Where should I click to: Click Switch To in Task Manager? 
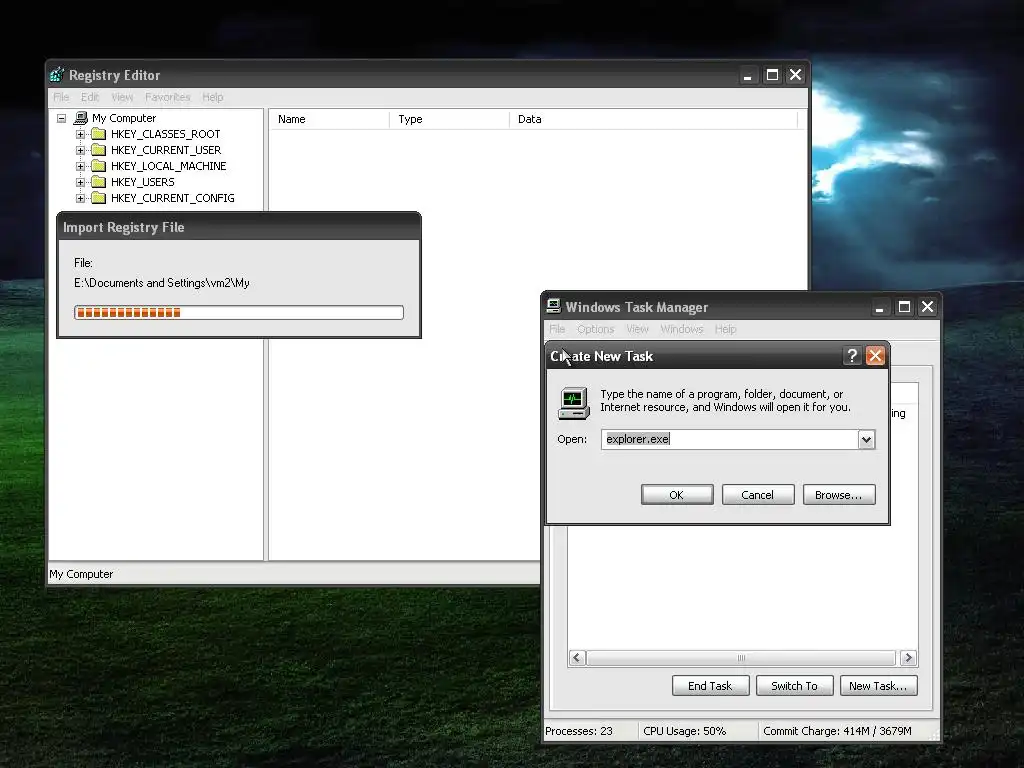coord(794,686)
